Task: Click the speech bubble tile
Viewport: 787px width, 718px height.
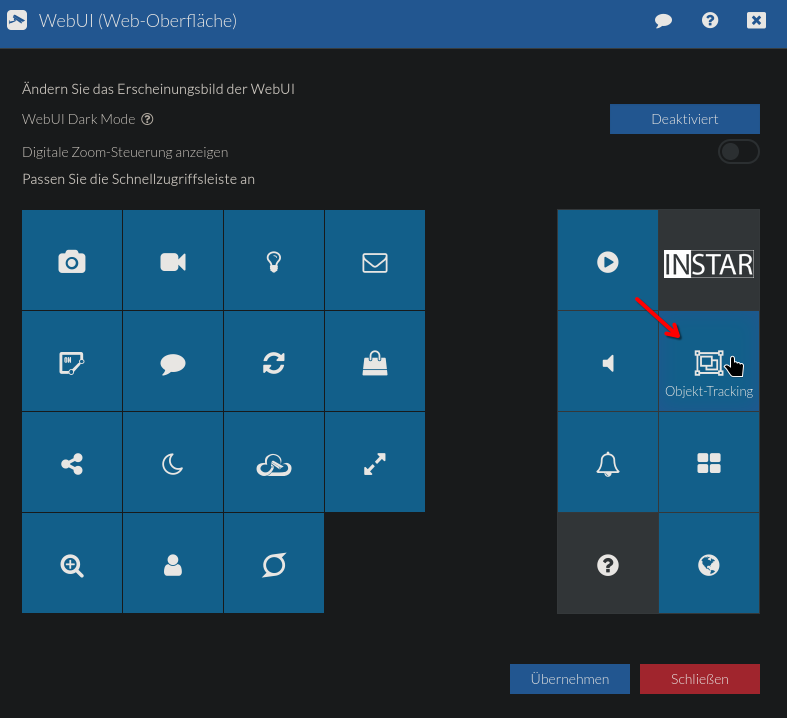Action: [x=173, y=362]
